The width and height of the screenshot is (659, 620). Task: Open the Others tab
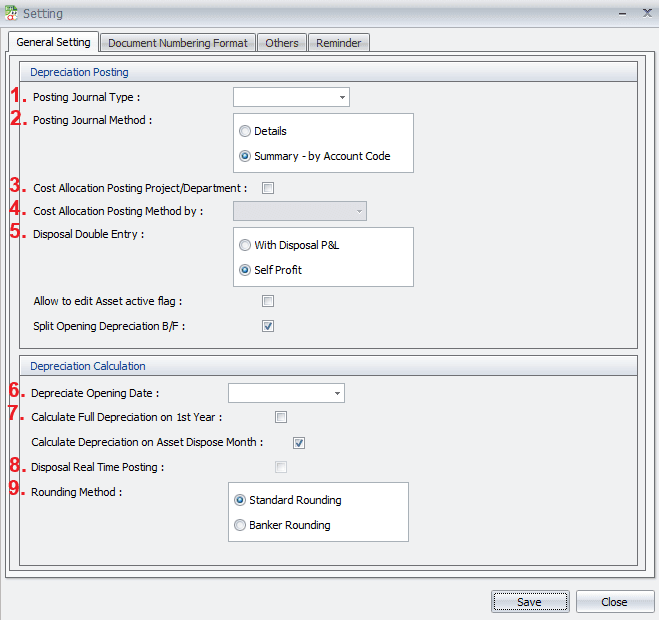(282, 43)
